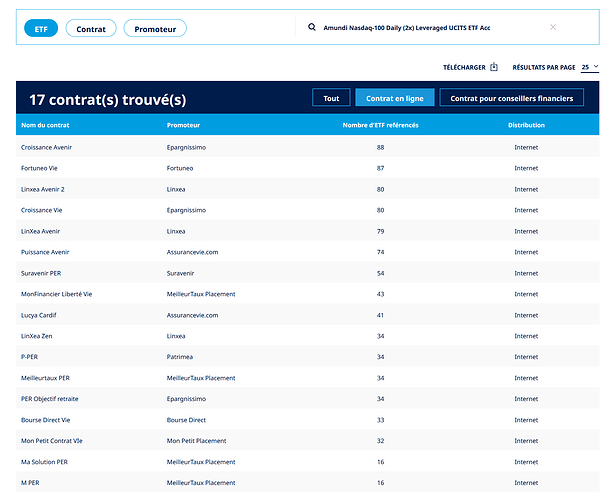This screenshot has height=500, width=613.
Task: Click the Amundi Nasdaq-100 search input
Action: tap(407, 28)
